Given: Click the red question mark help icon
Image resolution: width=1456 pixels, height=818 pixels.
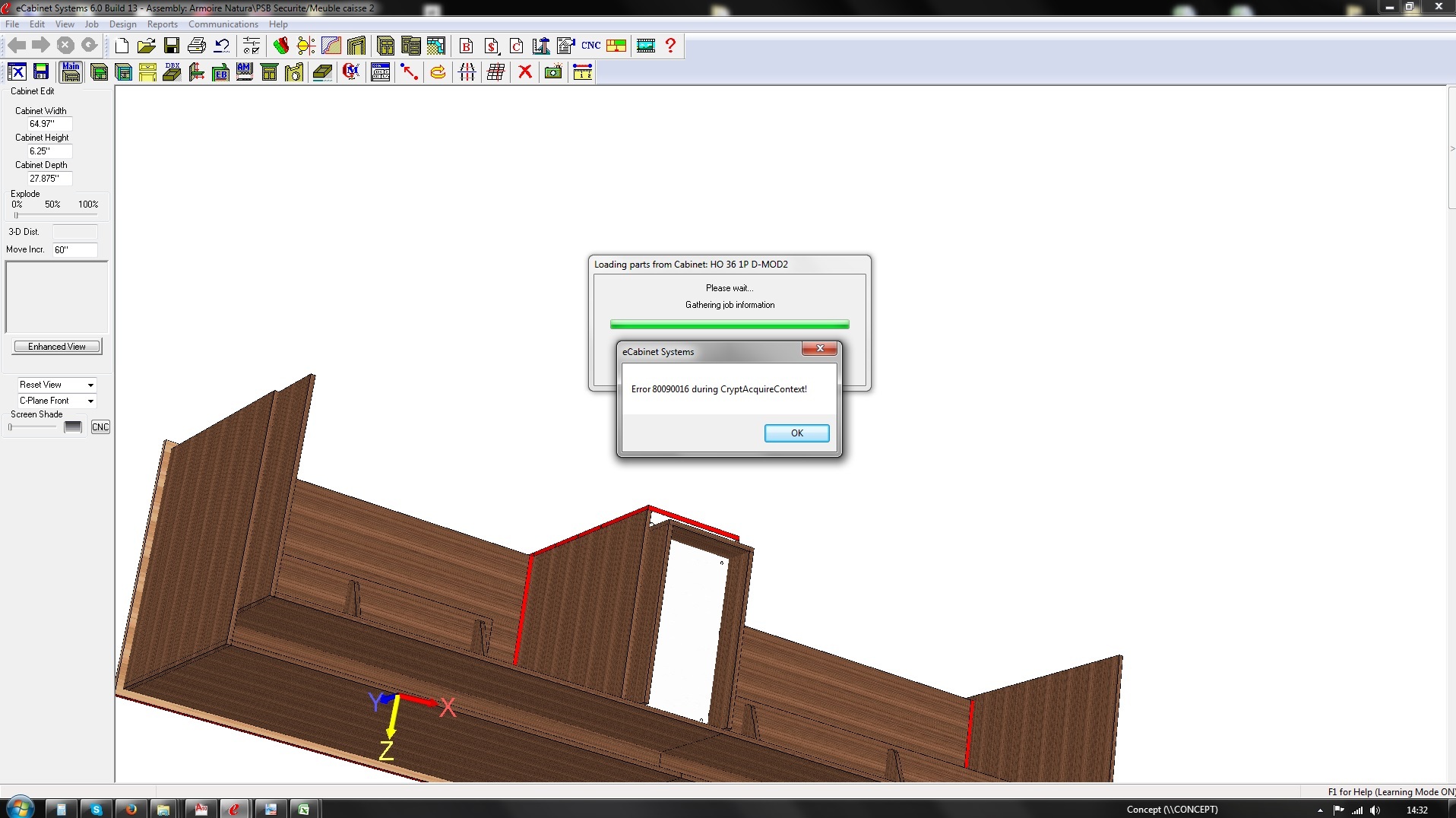Looking at the screenshot, I should 670,46.
